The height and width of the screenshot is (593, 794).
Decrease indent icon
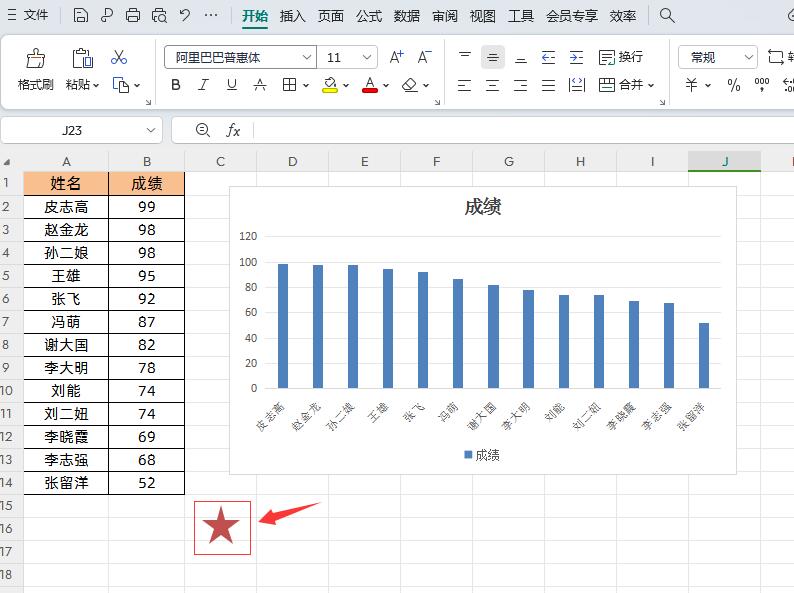548,57
